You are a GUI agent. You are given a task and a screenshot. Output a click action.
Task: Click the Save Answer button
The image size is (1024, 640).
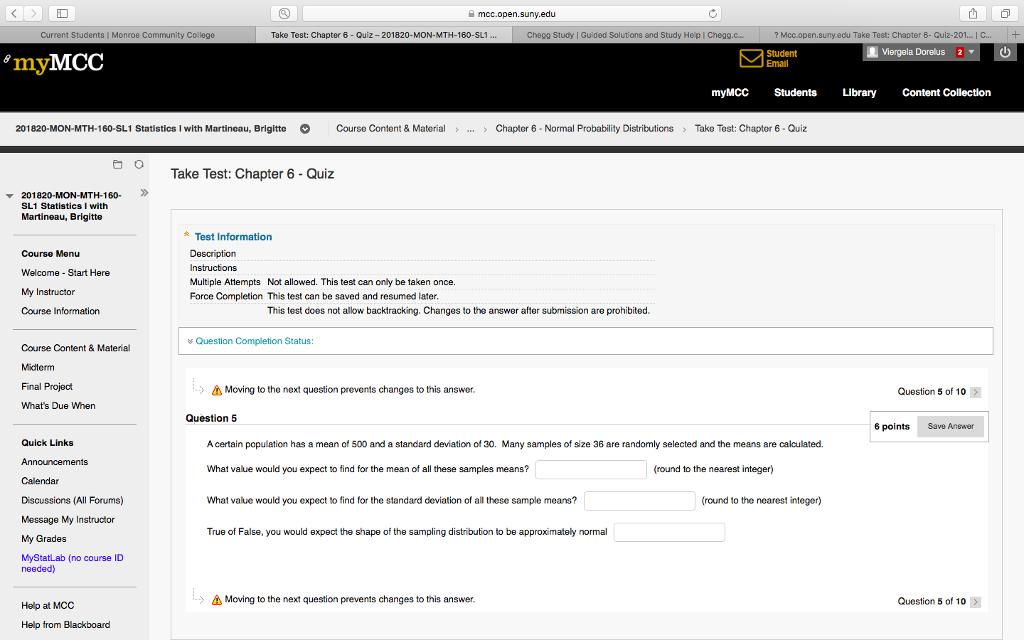click(x=950, y=426)
